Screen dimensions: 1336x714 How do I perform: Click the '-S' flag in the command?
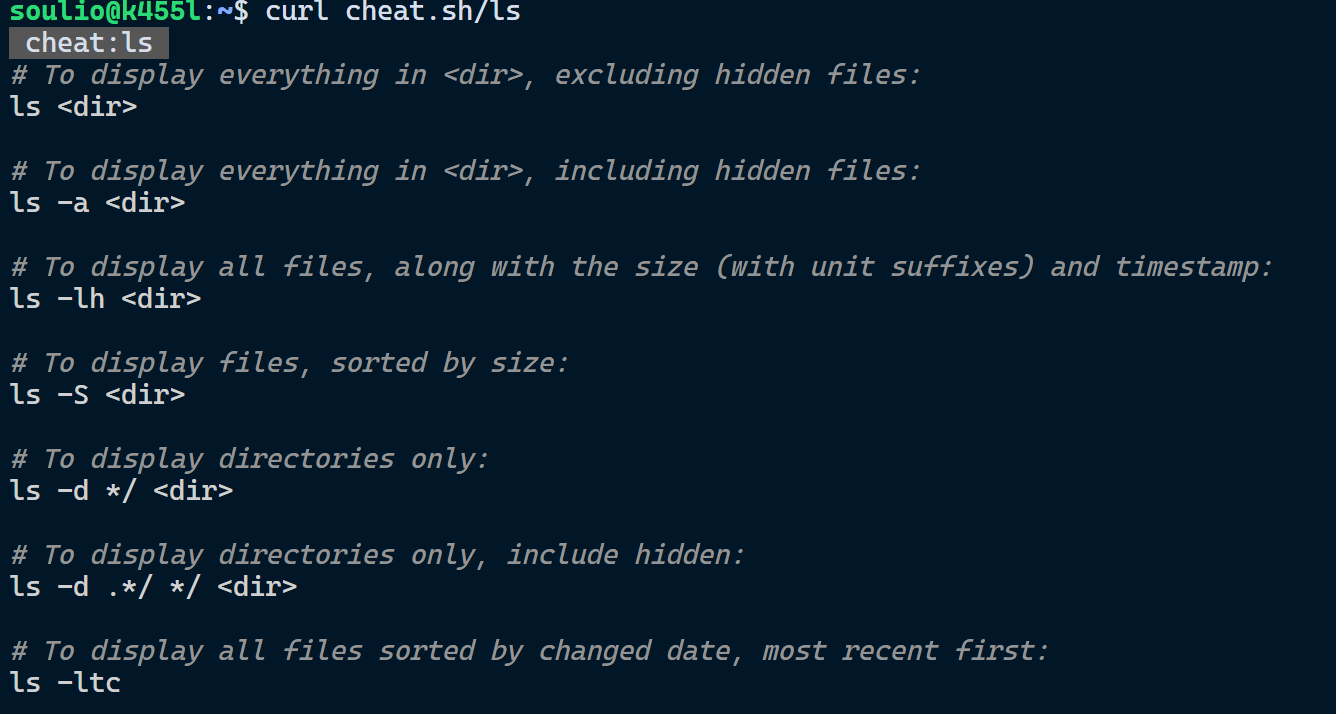click(74, 395)
